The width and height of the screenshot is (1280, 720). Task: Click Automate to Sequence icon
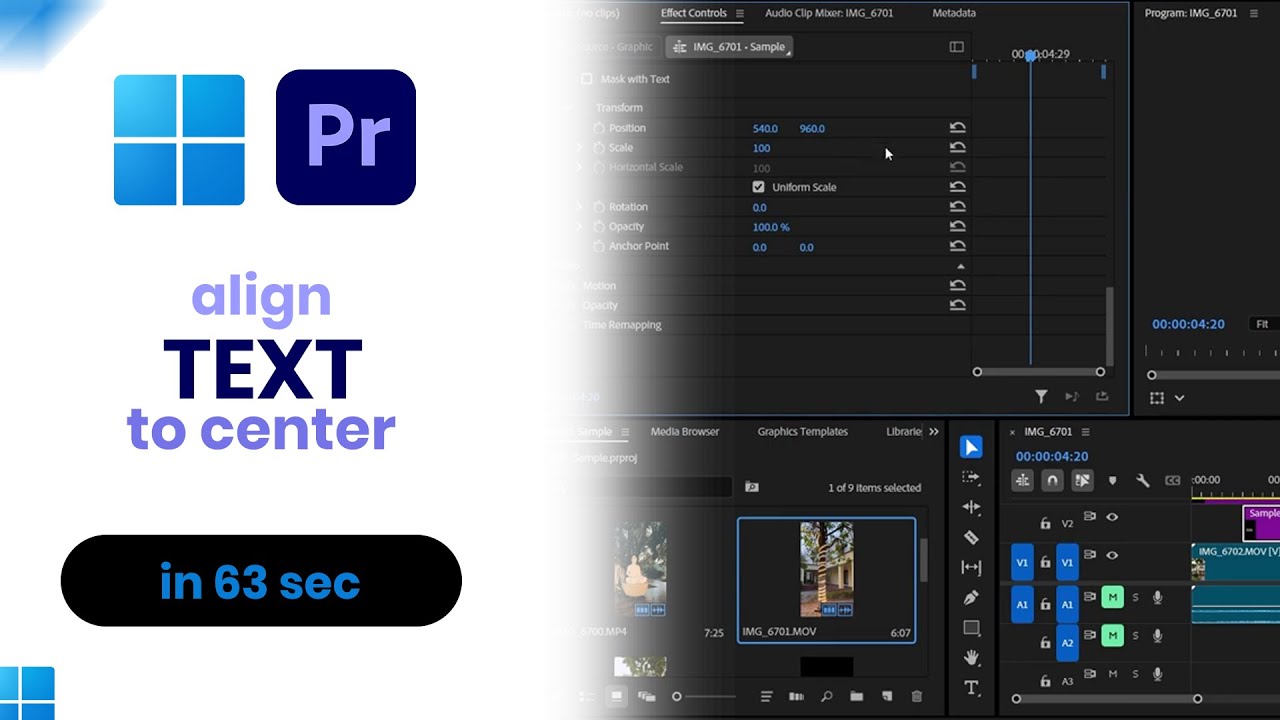(797, 696)
